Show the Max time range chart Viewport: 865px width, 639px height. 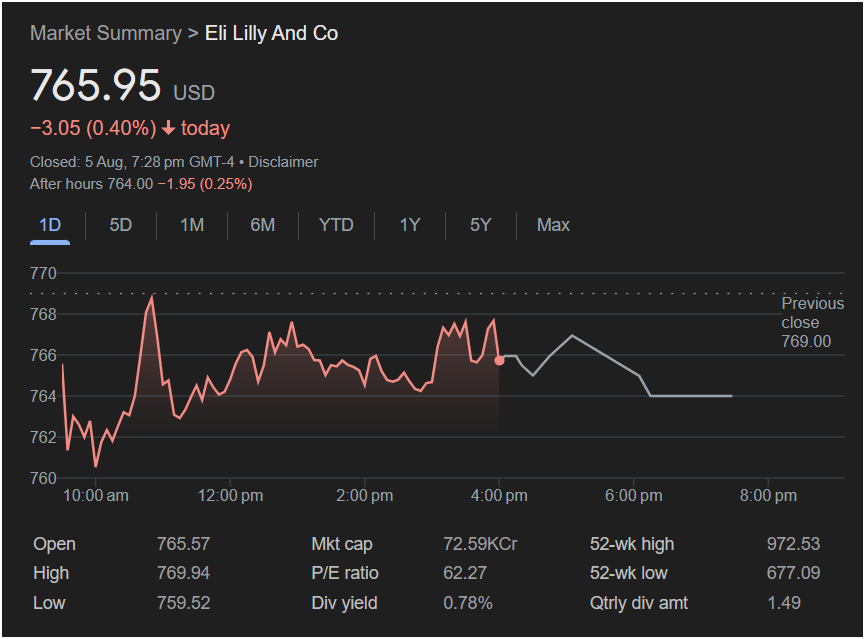(553, 225)
